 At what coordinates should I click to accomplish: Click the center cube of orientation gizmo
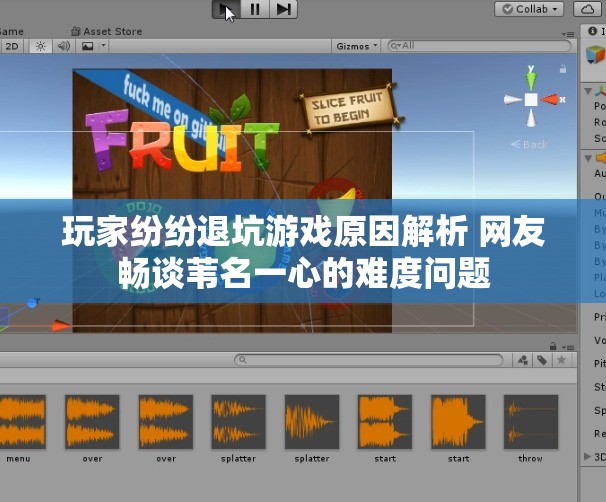[x=531, y=100]
